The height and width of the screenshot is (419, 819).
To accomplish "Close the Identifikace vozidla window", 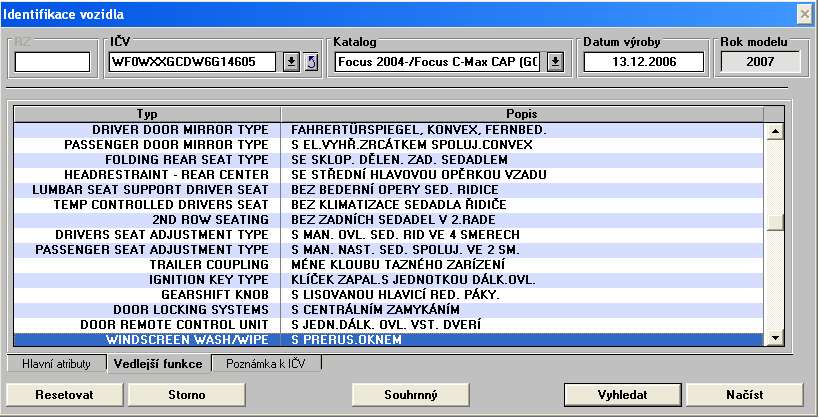I will coord(803,13).
